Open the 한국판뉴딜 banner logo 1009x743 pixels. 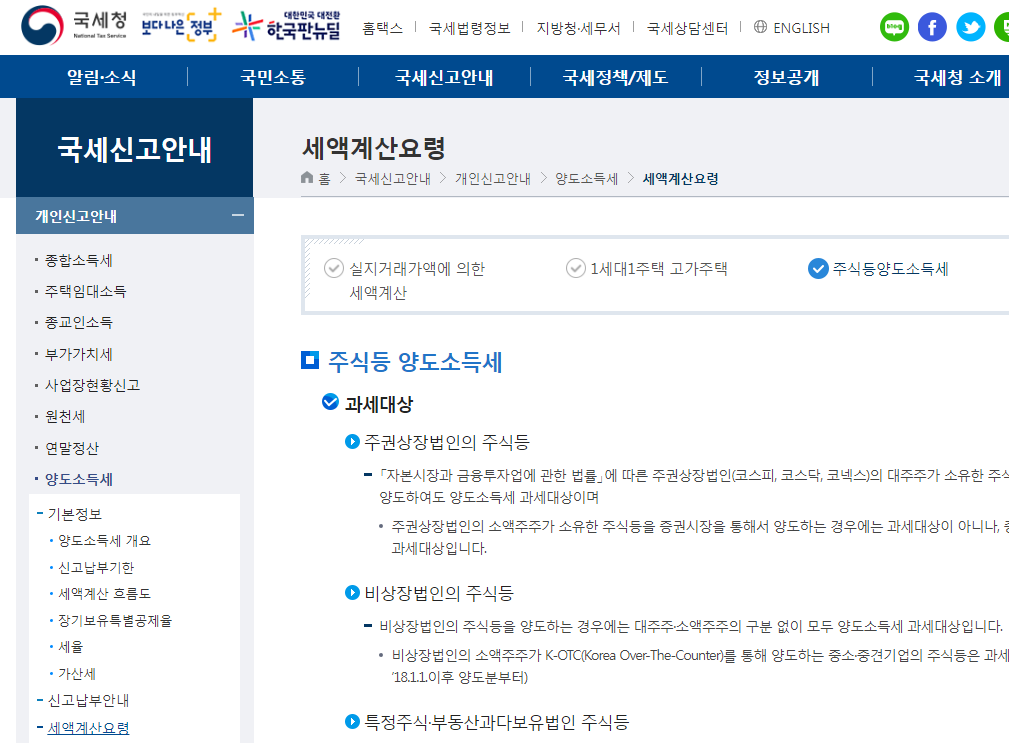[286, 26]
